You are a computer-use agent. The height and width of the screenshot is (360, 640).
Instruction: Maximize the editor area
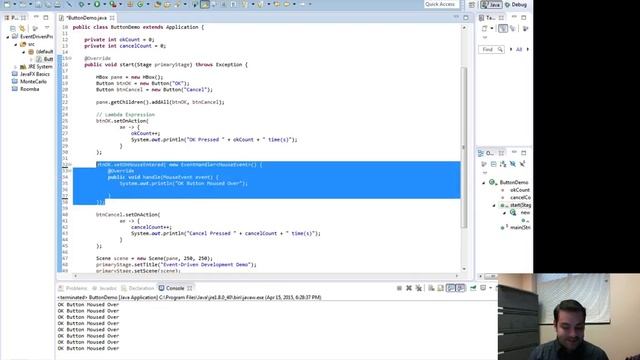tap(466, 18)
